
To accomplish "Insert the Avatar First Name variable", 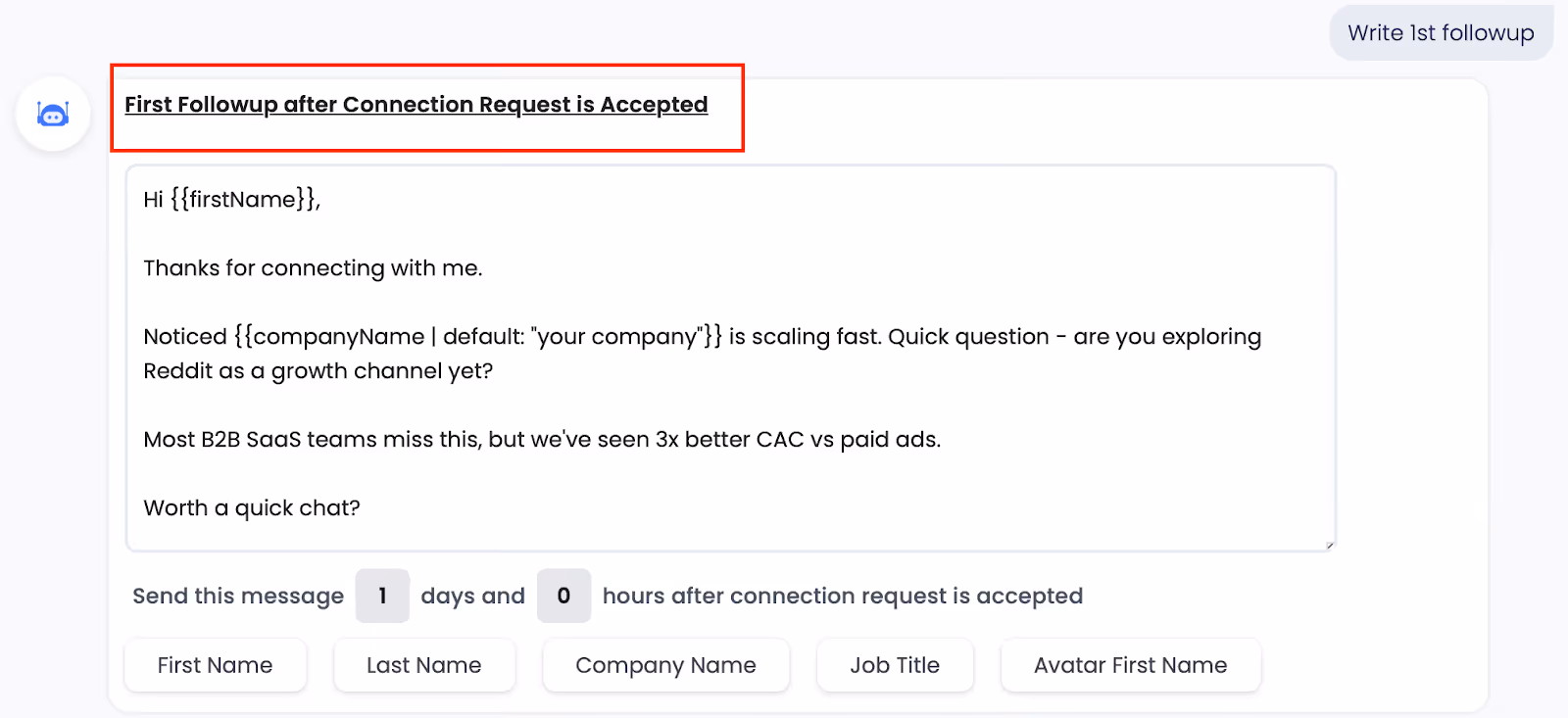I will click(x=1130, y=665).
